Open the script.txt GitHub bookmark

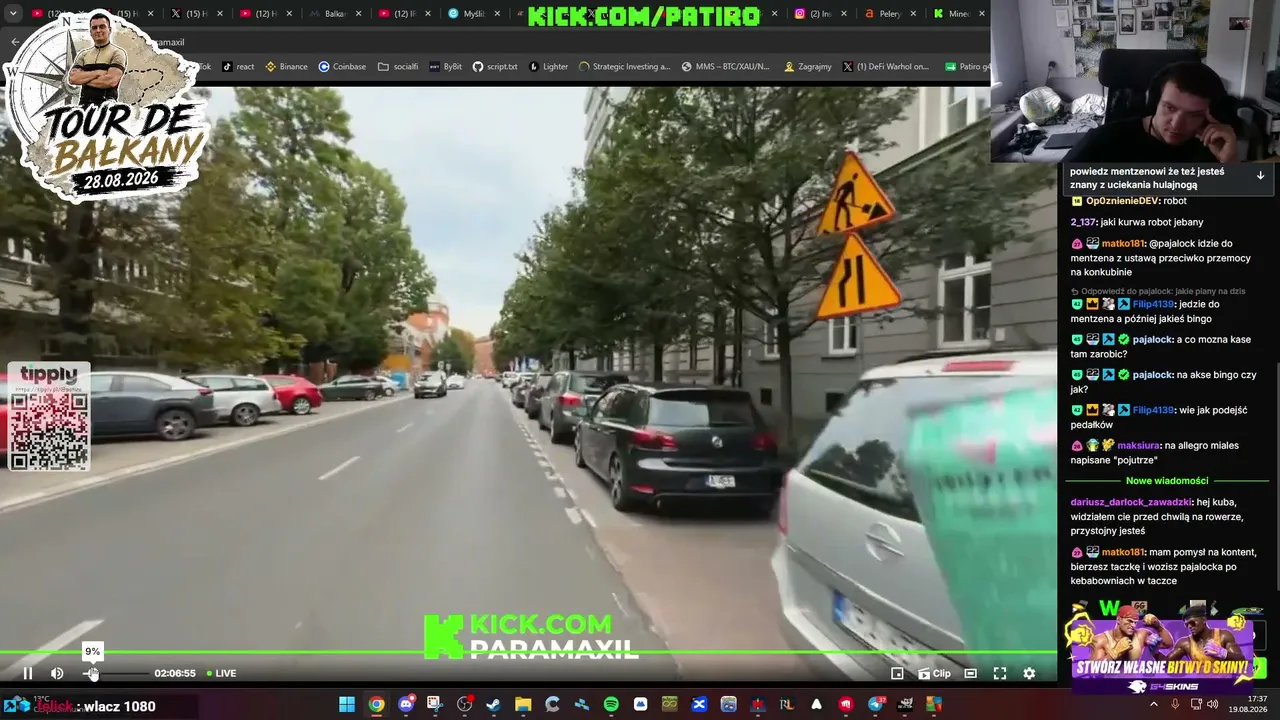(495, 67)
